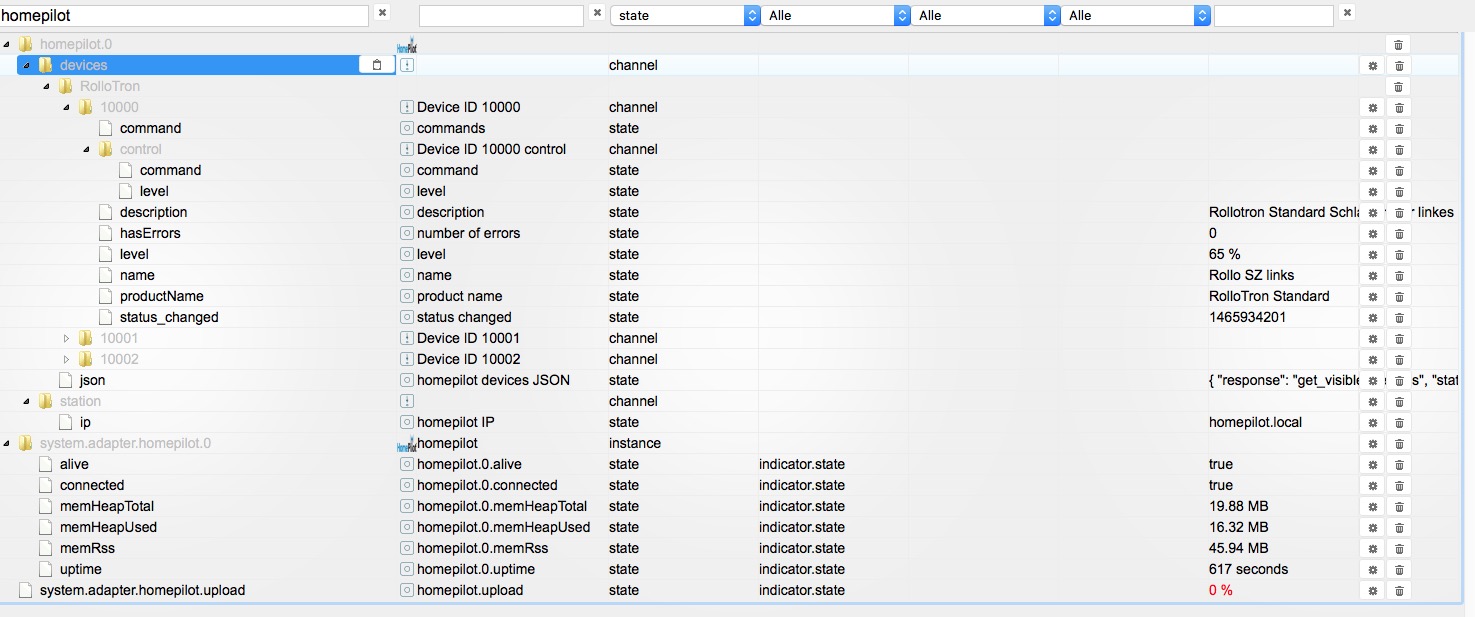Delete Device ID 10000 with its trash icon

click(1399, 107)
